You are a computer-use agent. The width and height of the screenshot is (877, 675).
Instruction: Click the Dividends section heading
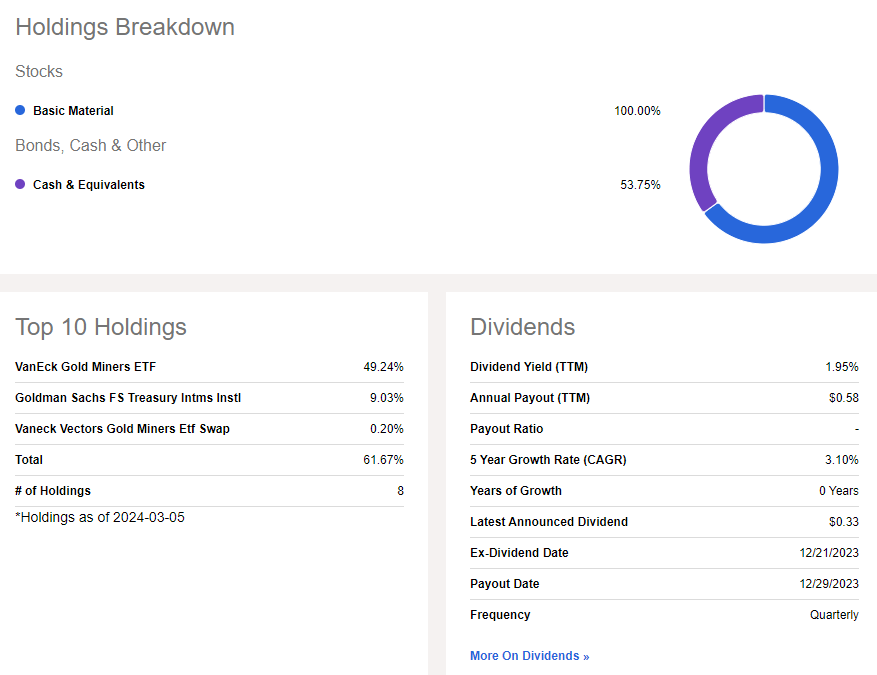tap(522, 327)
